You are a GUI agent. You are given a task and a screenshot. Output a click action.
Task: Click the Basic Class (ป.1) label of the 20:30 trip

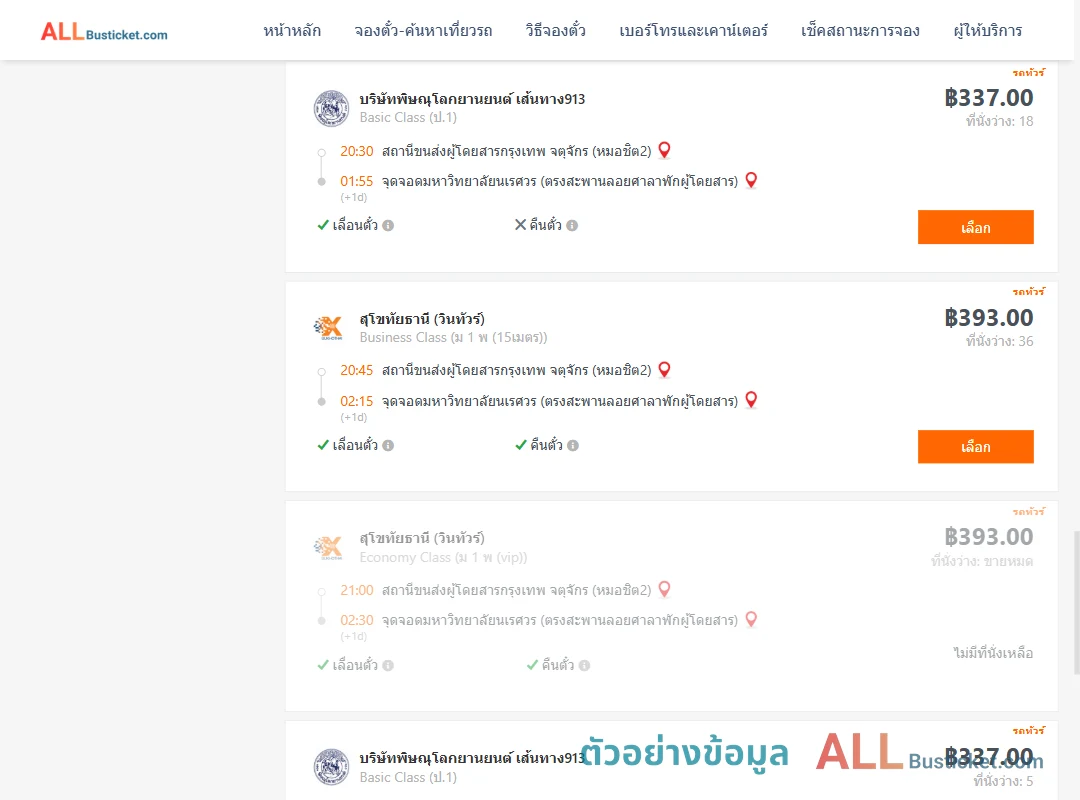click(408, 118)
